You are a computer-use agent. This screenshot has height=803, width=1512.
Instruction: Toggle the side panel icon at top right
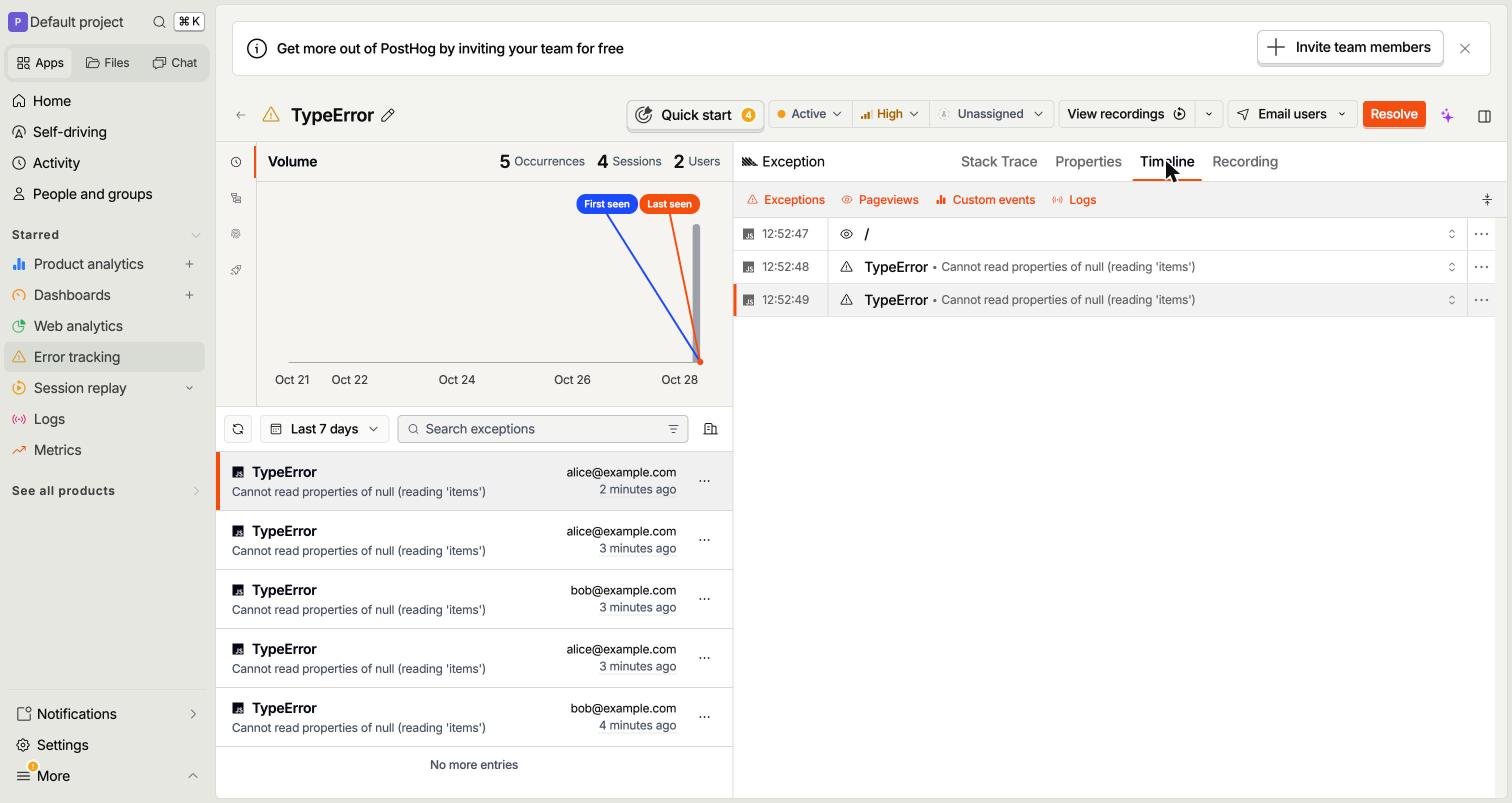pos(1484,116)
